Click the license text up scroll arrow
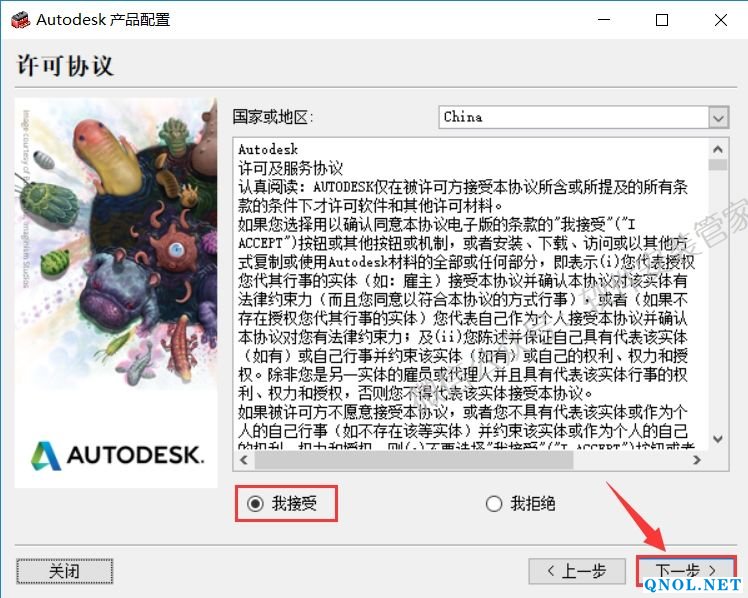748x598 pixels. coord(717,148)
